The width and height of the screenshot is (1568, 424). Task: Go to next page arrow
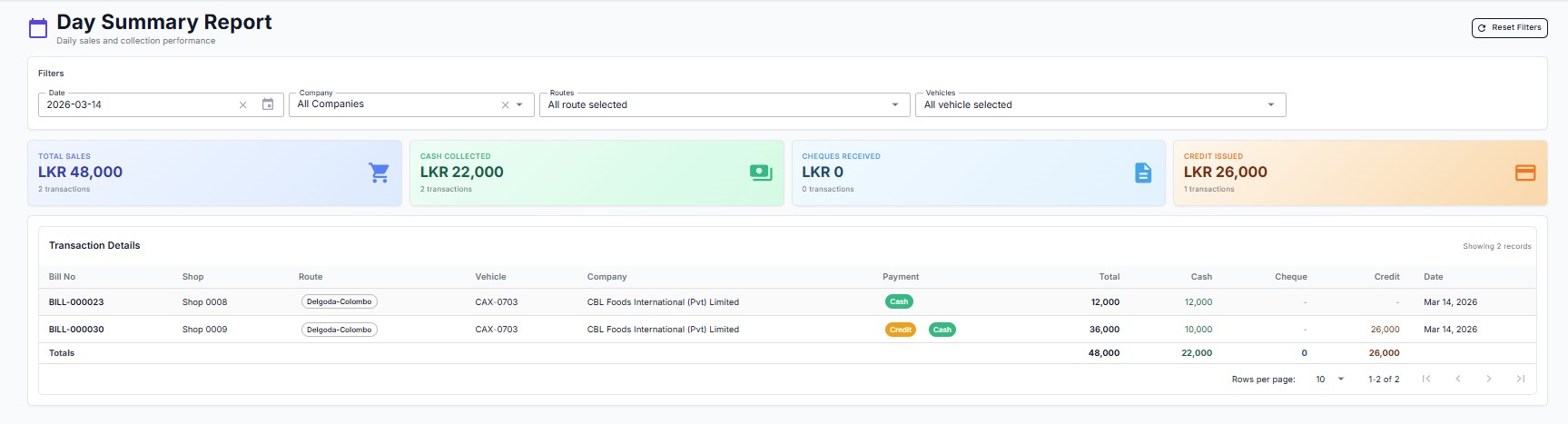pyautogui.click(x=1489, y=379)
